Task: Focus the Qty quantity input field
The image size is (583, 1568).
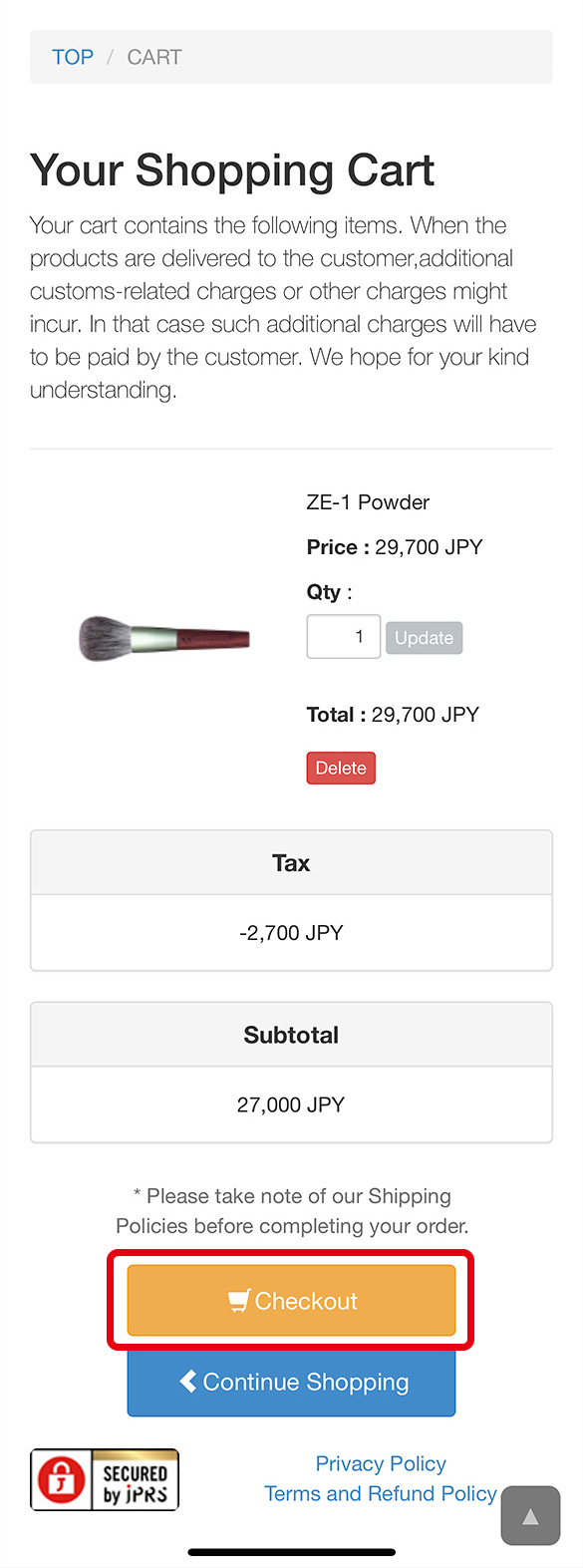Action: (344, 636)
